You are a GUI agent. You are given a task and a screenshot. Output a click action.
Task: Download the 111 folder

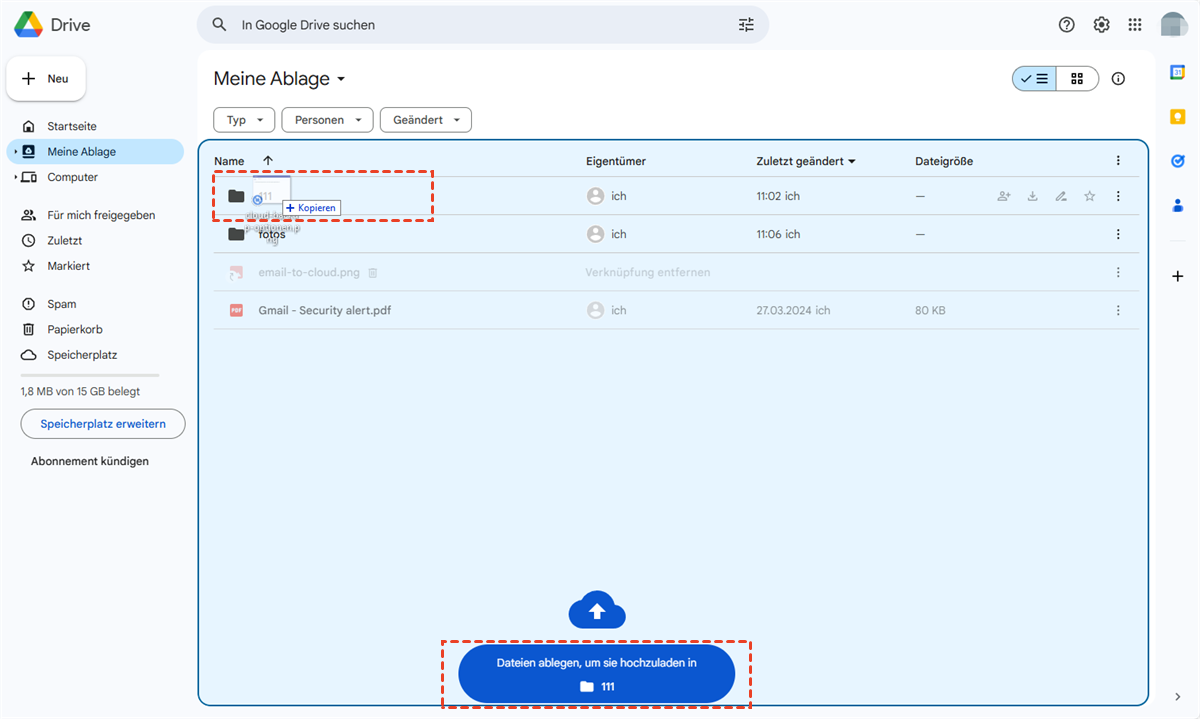tap(1033, 196)
